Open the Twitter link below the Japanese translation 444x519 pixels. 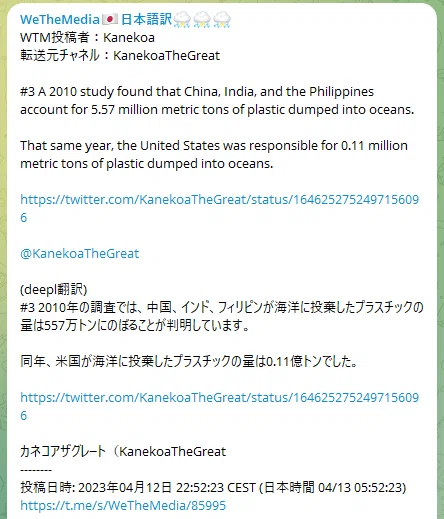click(x=219, y=406)
